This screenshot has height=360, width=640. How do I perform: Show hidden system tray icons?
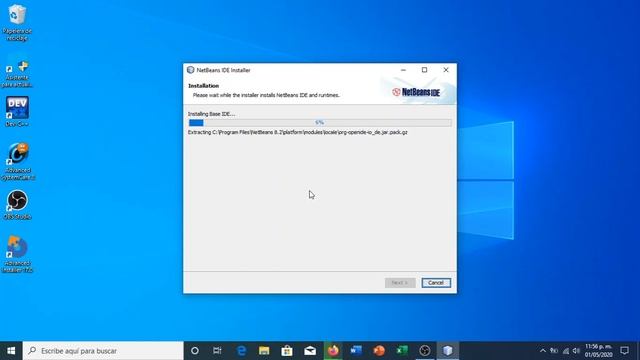(x=542, y=351)
